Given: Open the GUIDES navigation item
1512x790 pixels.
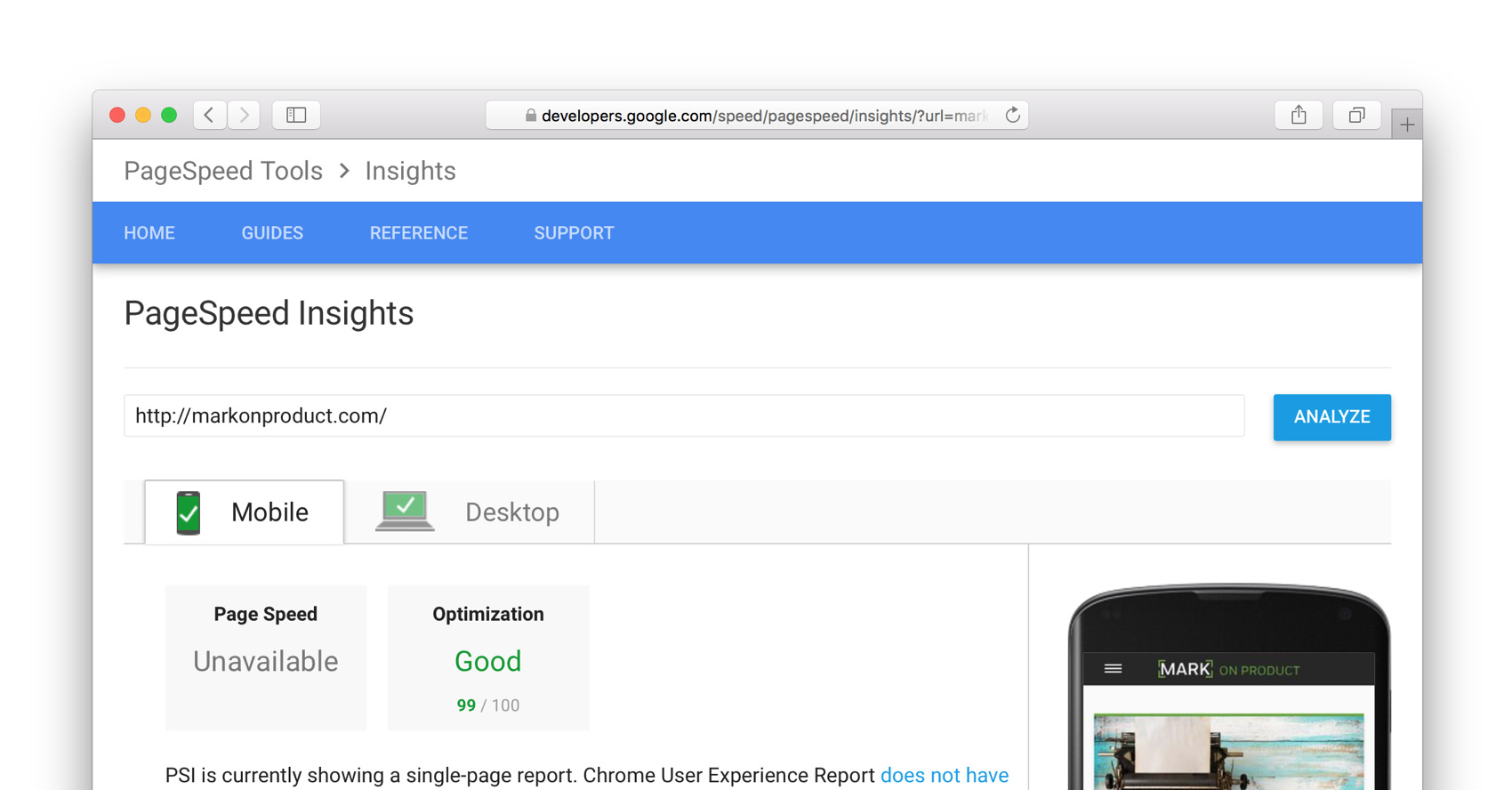Looking at the screenshot, I should pyautogui.click(x=272, y=233).
